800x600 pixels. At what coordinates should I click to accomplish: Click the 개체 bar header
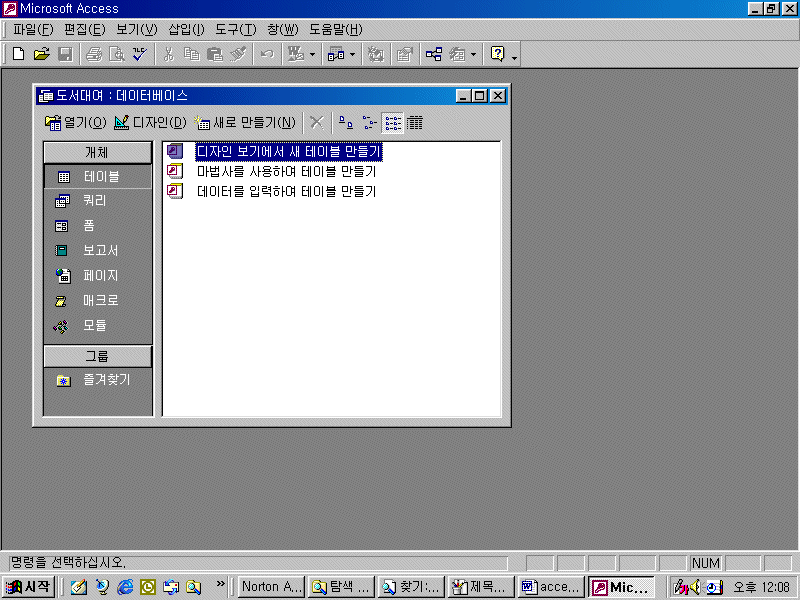pyautogui.click(x=97, y=152)
